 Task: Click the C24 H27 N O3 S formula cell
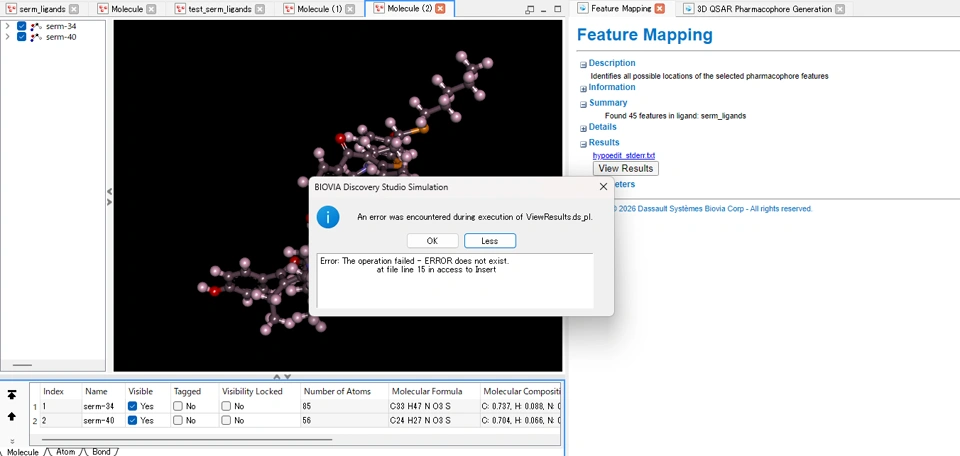(x=433, y=420)
